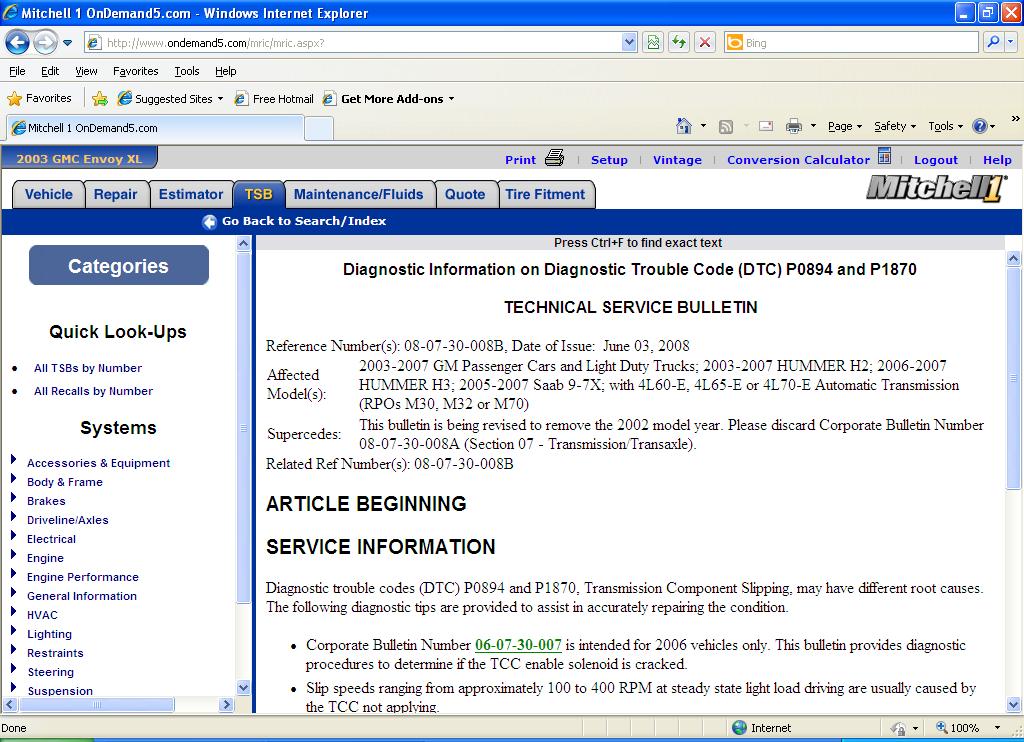Open the Safety menu dropdown
The image size is (1024, 742).
point(895,126)
